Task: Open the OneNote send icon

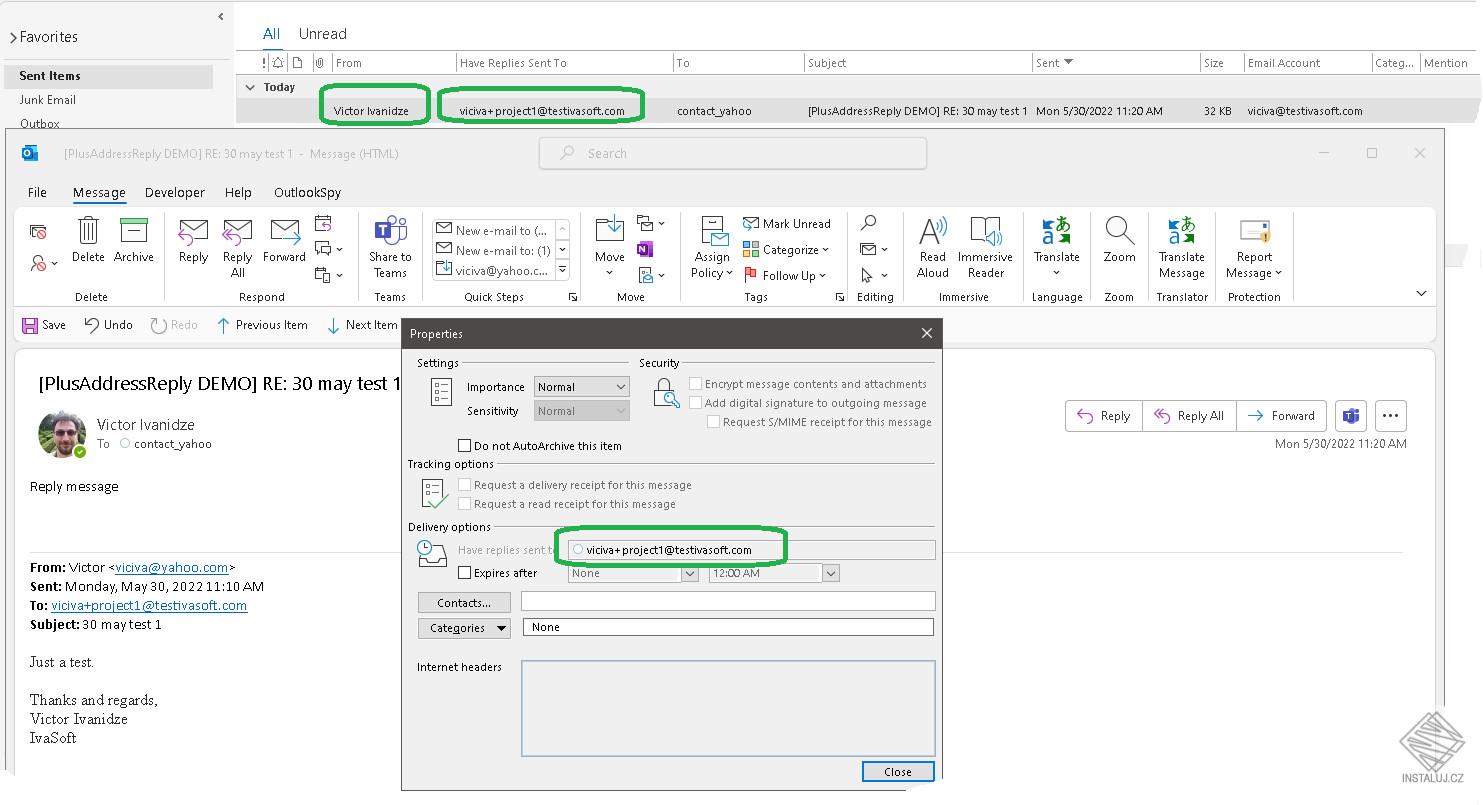Action: [x=645, y=249]
